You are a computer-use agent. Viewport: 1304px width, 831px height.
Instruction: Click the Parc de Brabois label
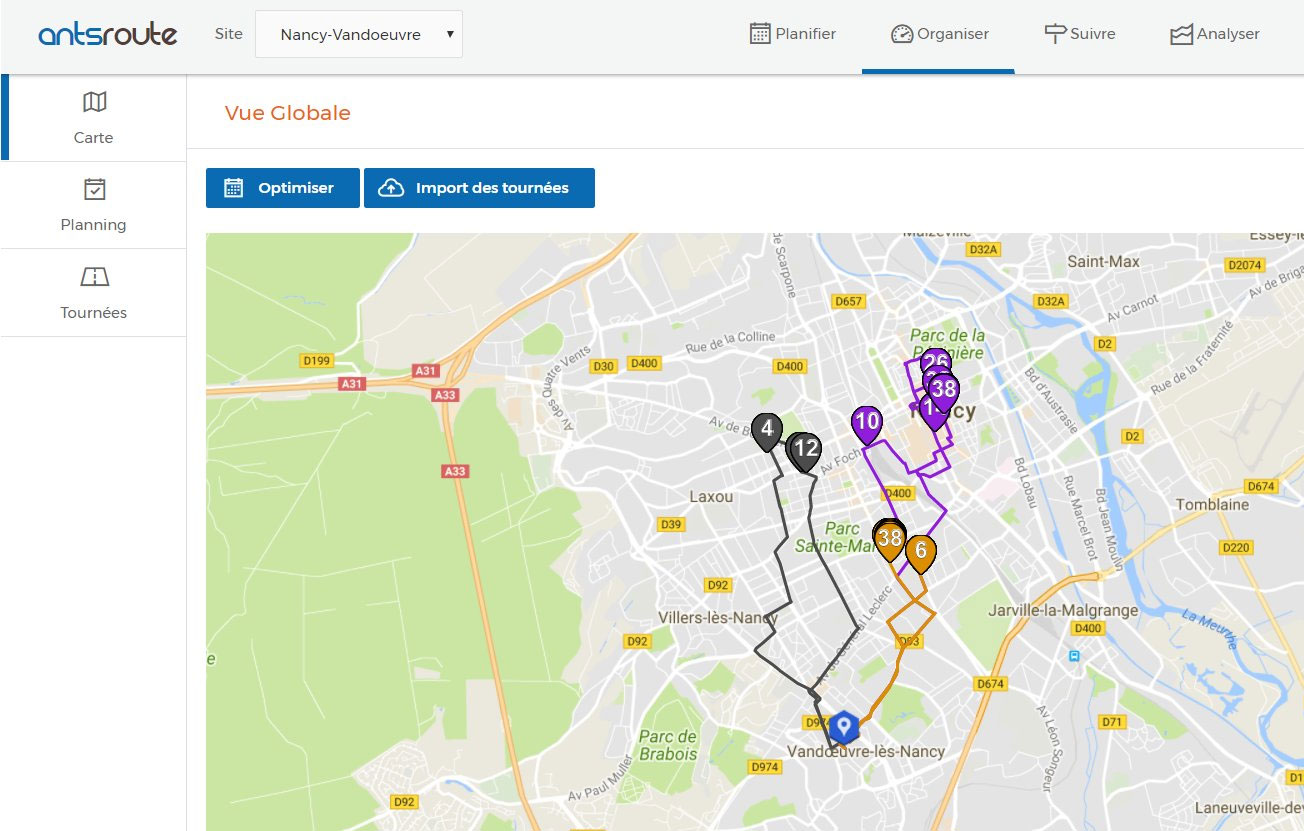pyautogui.click(x=668, y=745)
